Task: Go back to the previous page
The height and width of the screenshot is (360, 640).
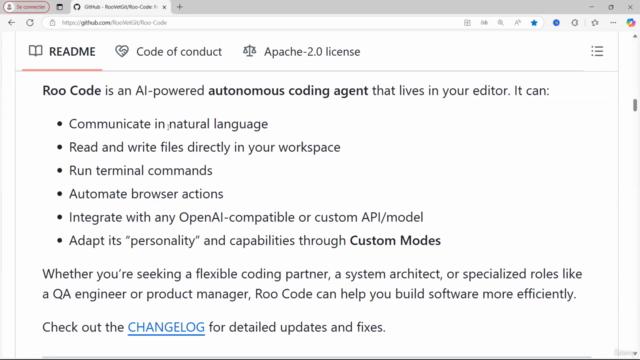Action: [x=11, y=23]
